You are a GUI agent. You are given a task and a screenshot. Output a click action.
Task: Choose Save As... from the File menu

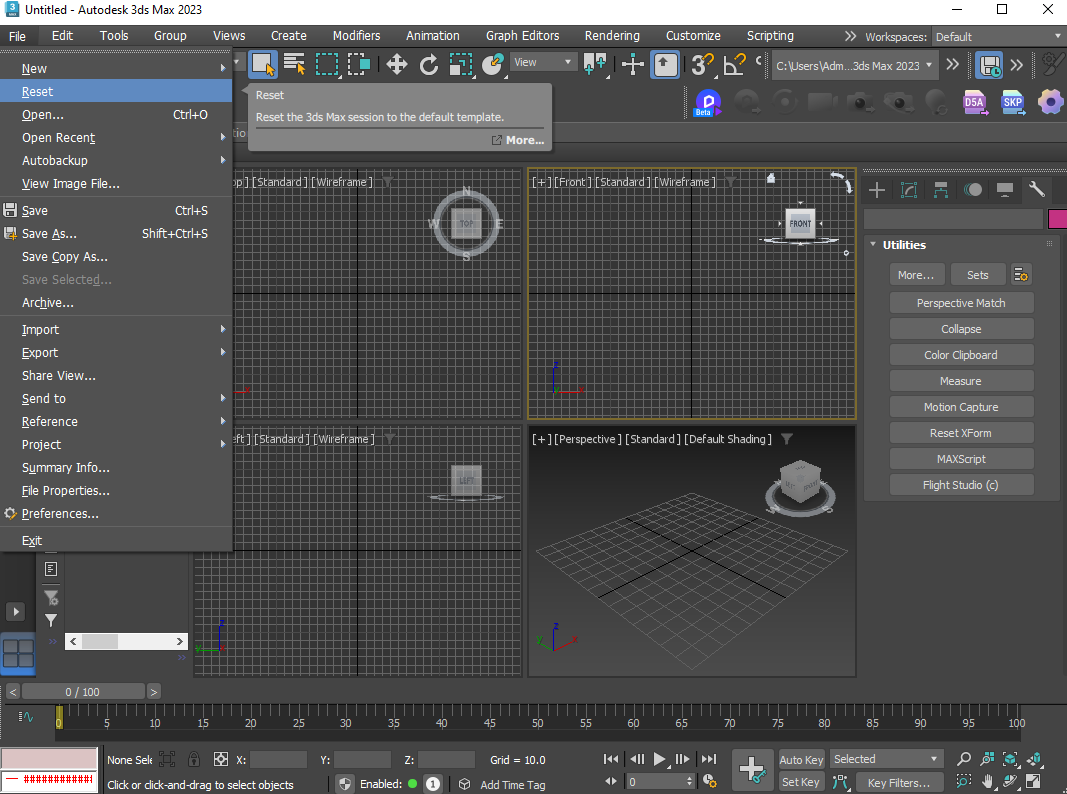coord(116,233)
